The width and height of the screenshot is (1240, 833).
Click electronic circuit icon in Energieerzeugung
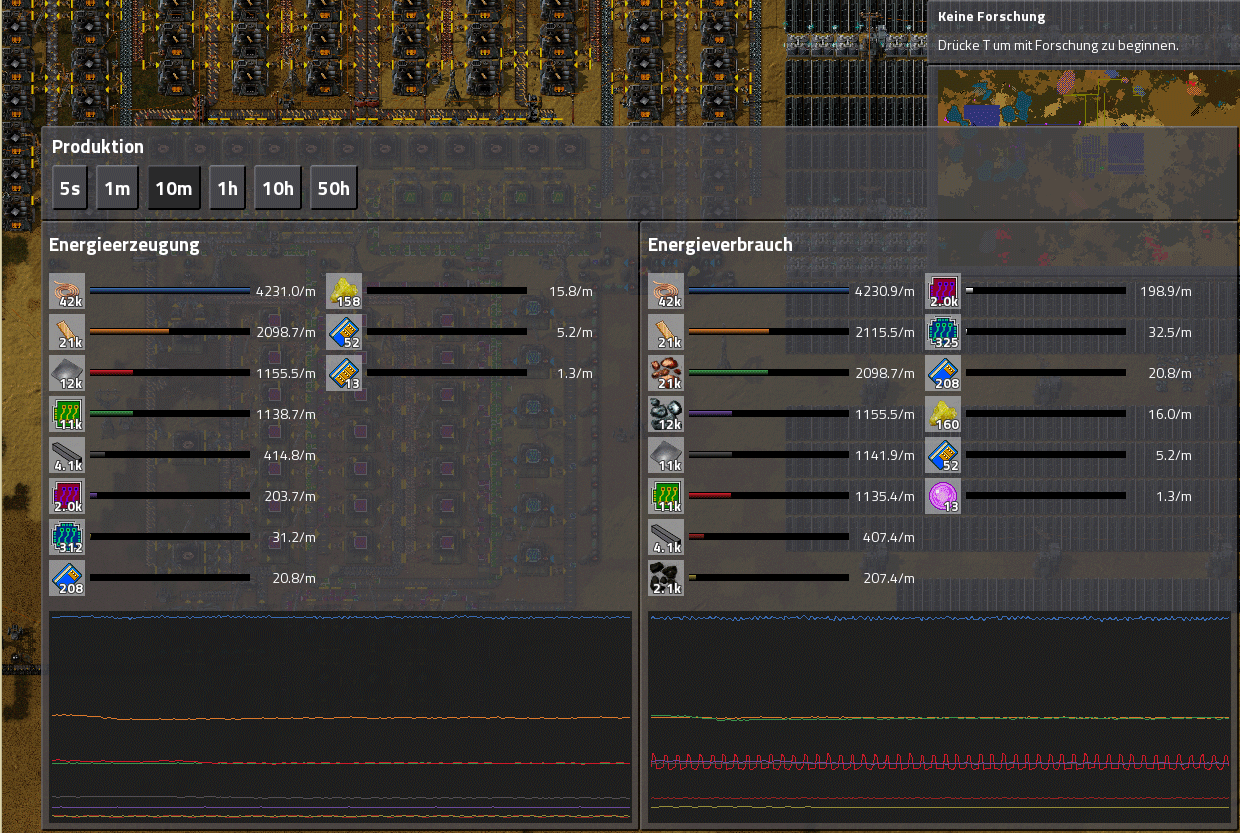(x=67, y=414)
